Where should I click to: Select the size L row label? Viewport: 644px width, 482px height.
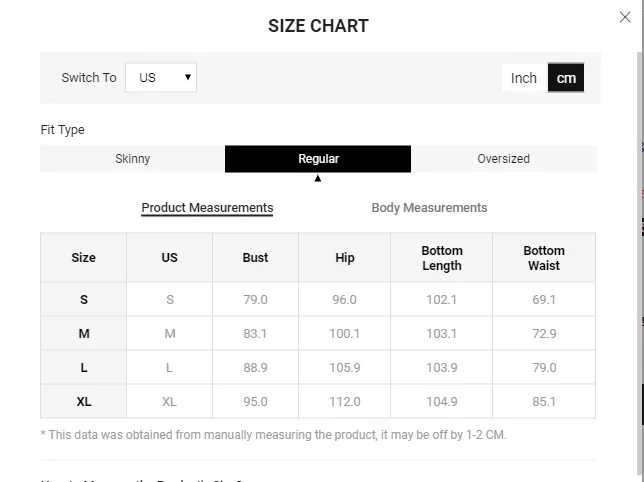click(x=84, y=368)
